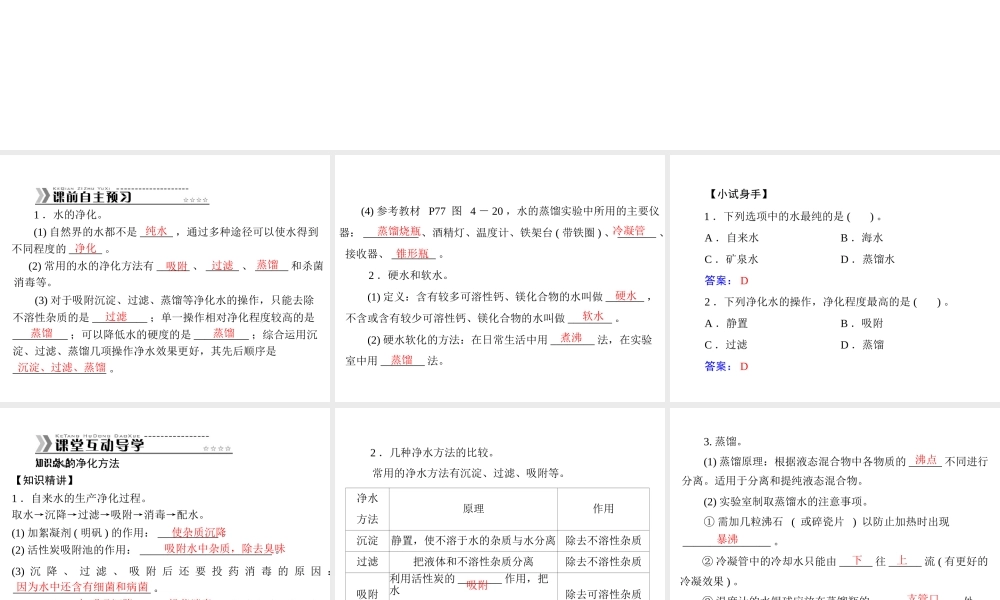
Task: Select the slide titled 课堂互动导学
Action: click(x=165, y=504)
